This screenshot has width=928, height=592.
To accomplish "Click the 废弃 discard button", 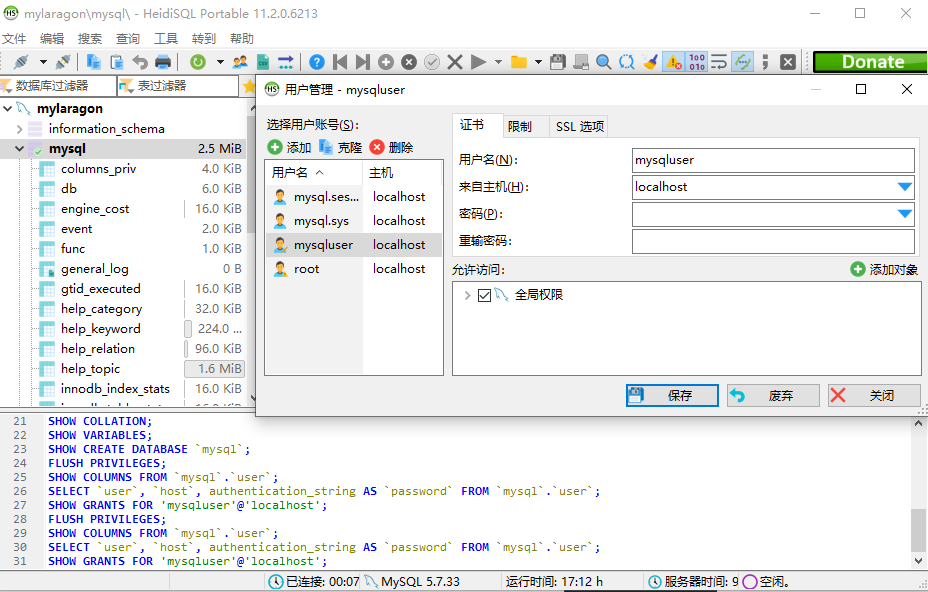I will coord(774,395).
